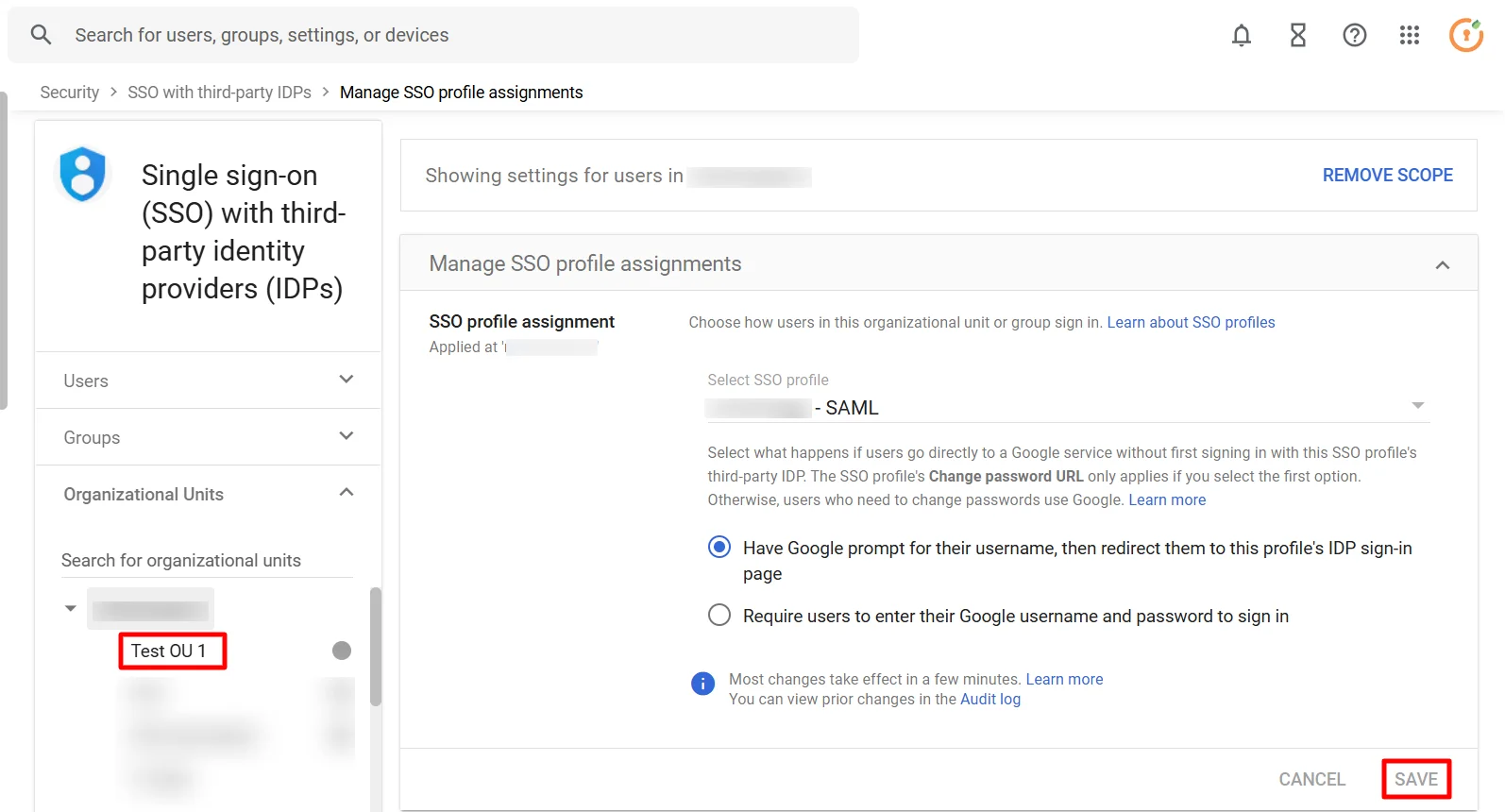Click the Manage SSO profile assignments breadcrumb
1505x812 pixels.
pyautogui.click(x=461, y=93)
